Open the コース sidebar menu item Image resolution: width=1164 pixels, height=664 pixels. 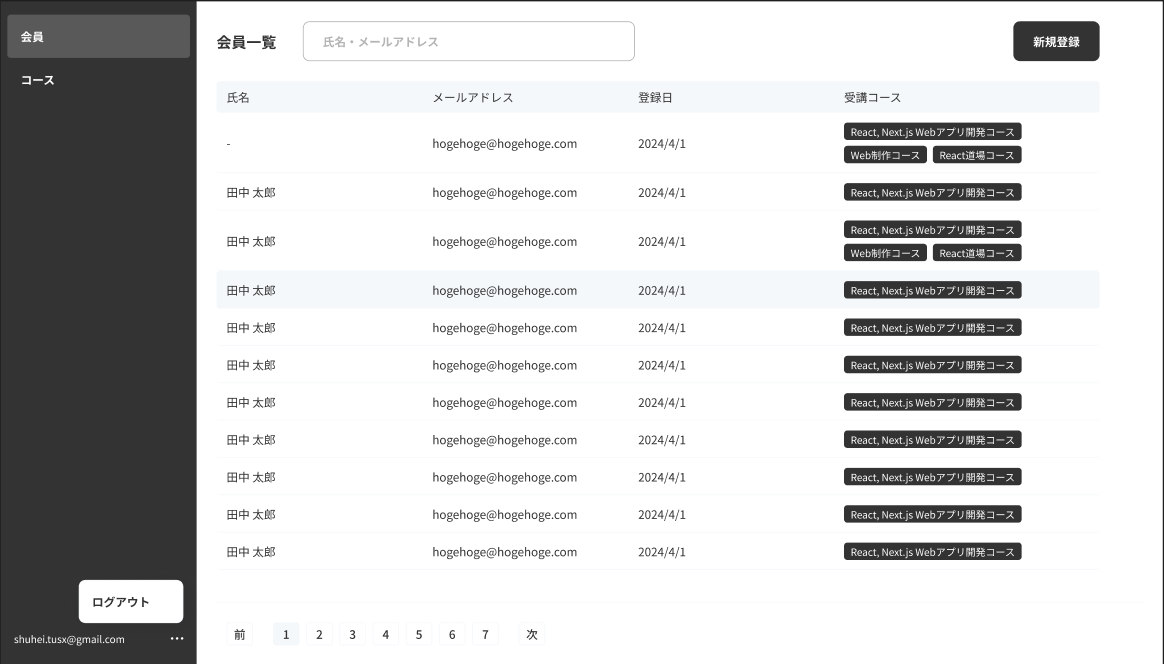(98, 80)
